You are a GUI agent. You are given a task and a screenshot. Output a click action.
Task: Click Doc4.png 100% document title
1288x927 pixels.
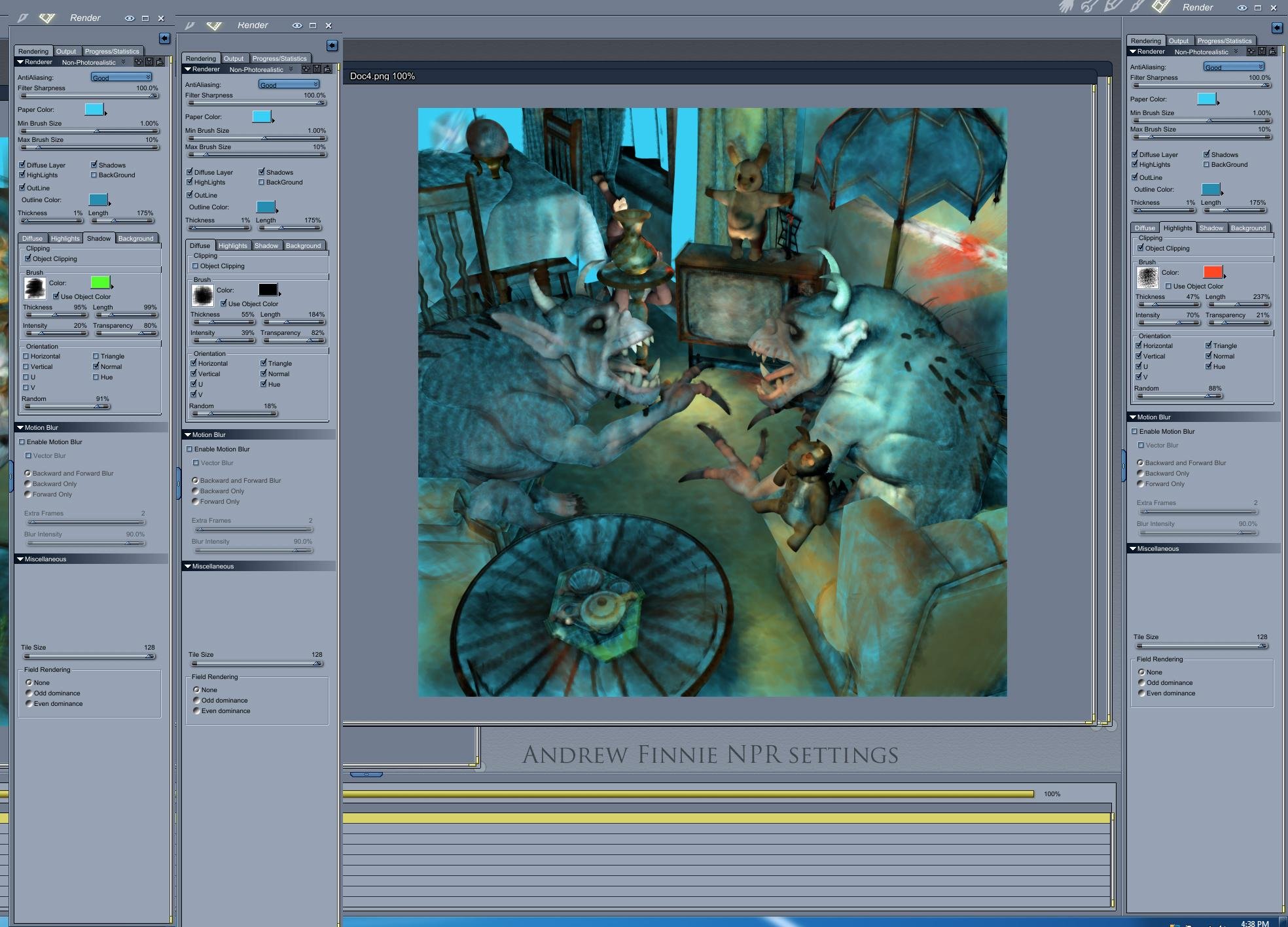(x=382, y=76)
